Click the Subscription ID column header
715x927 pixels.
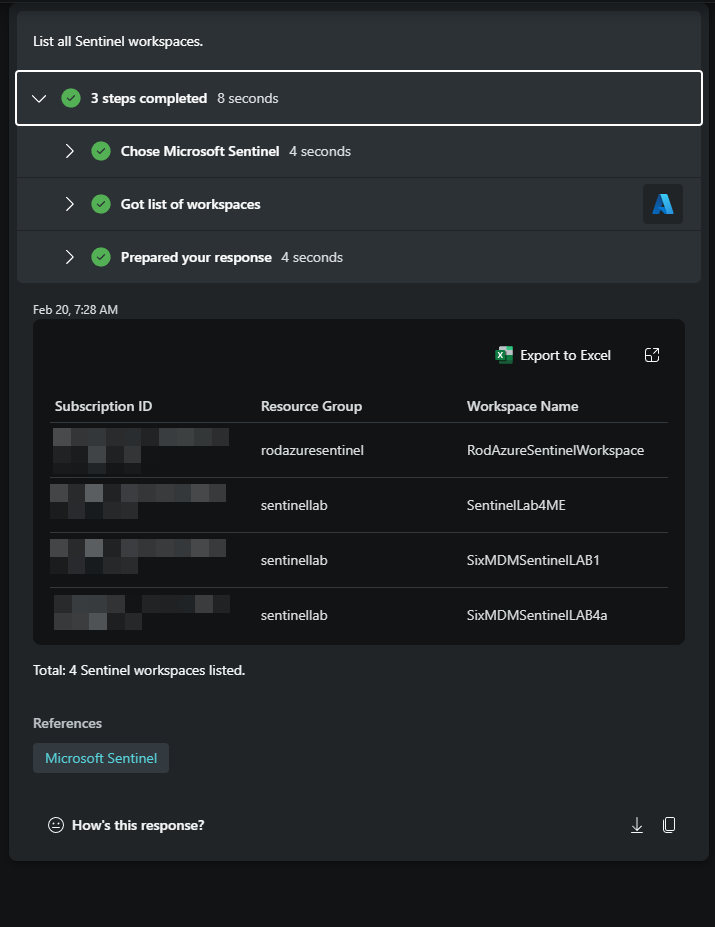pos(103,406)
